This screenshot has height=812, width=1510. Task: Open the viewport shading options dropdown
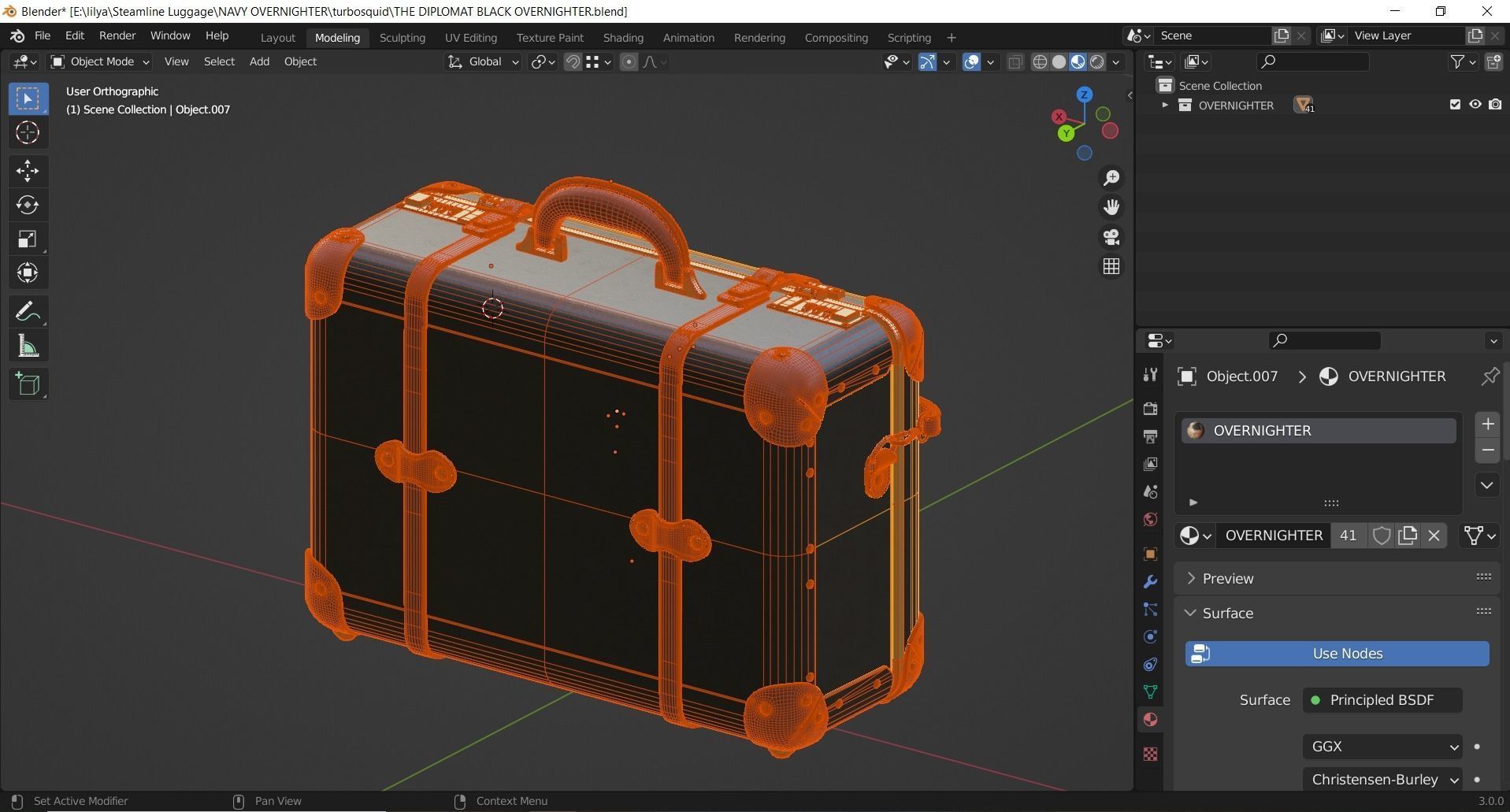1115,61
